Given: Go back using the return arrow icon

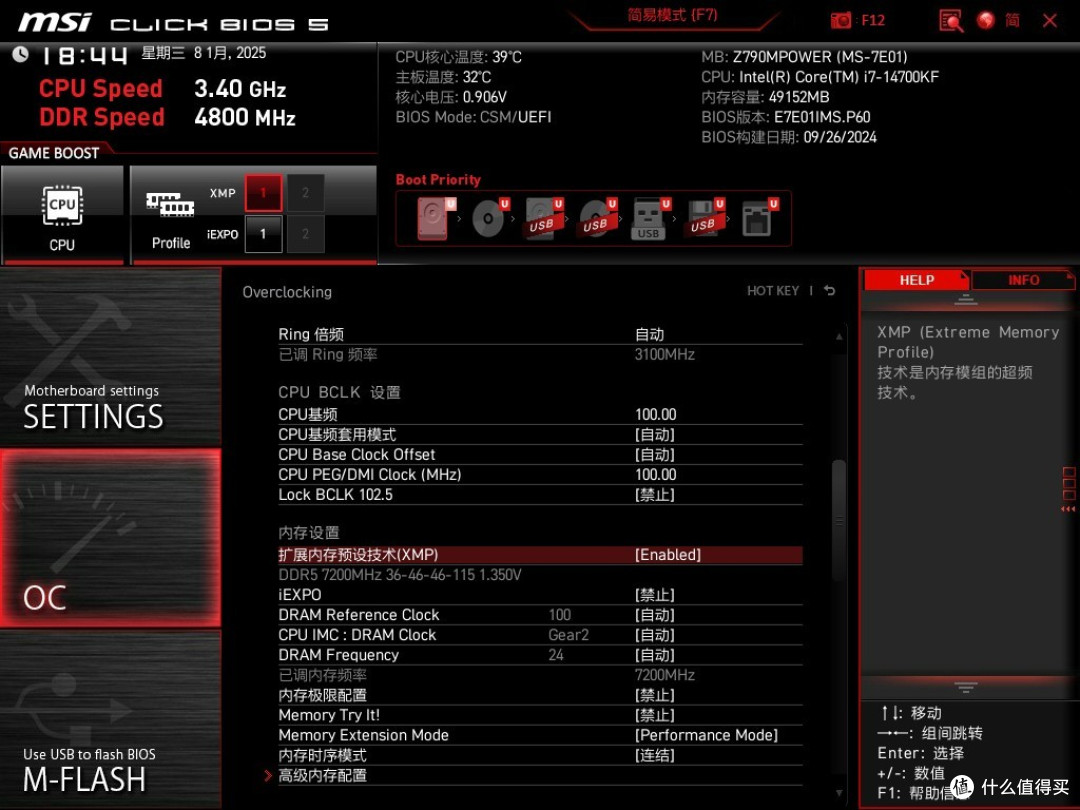Looking at the screenshot, I should (x=830, y=291).
